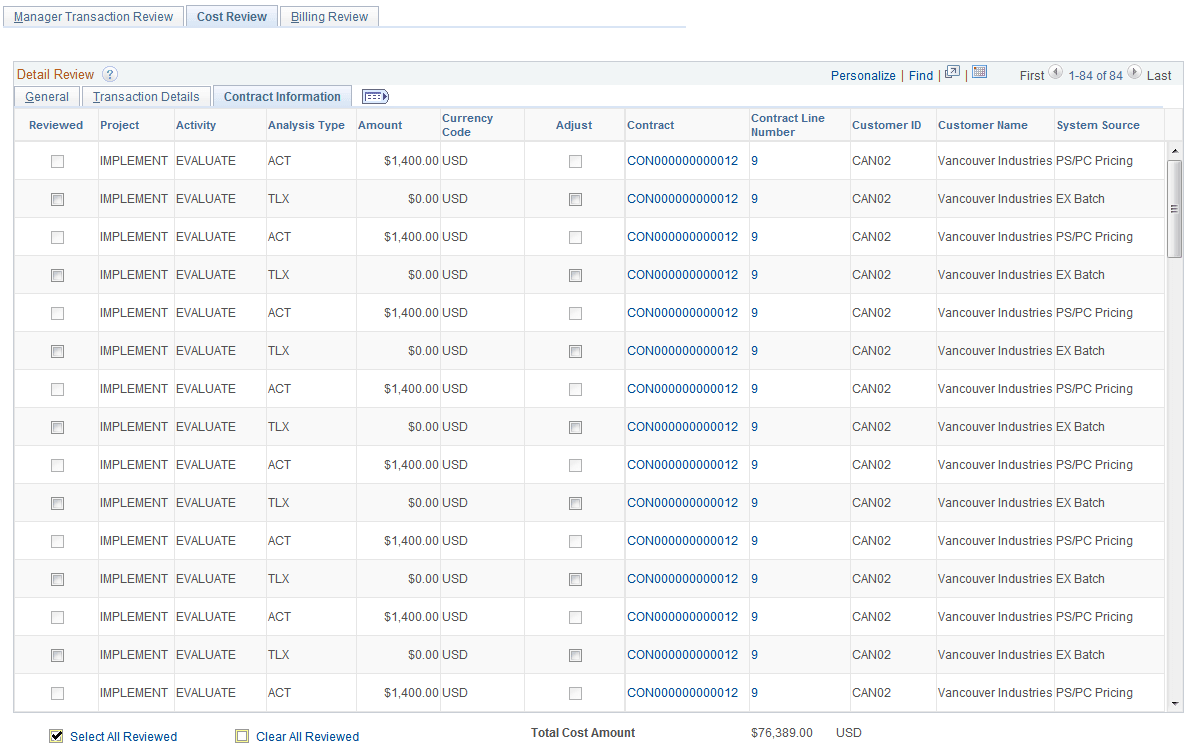The width and height of the screenshot is (1194, 751).
Task: Check Clear All Reviewed
Action: coord(242,736)
